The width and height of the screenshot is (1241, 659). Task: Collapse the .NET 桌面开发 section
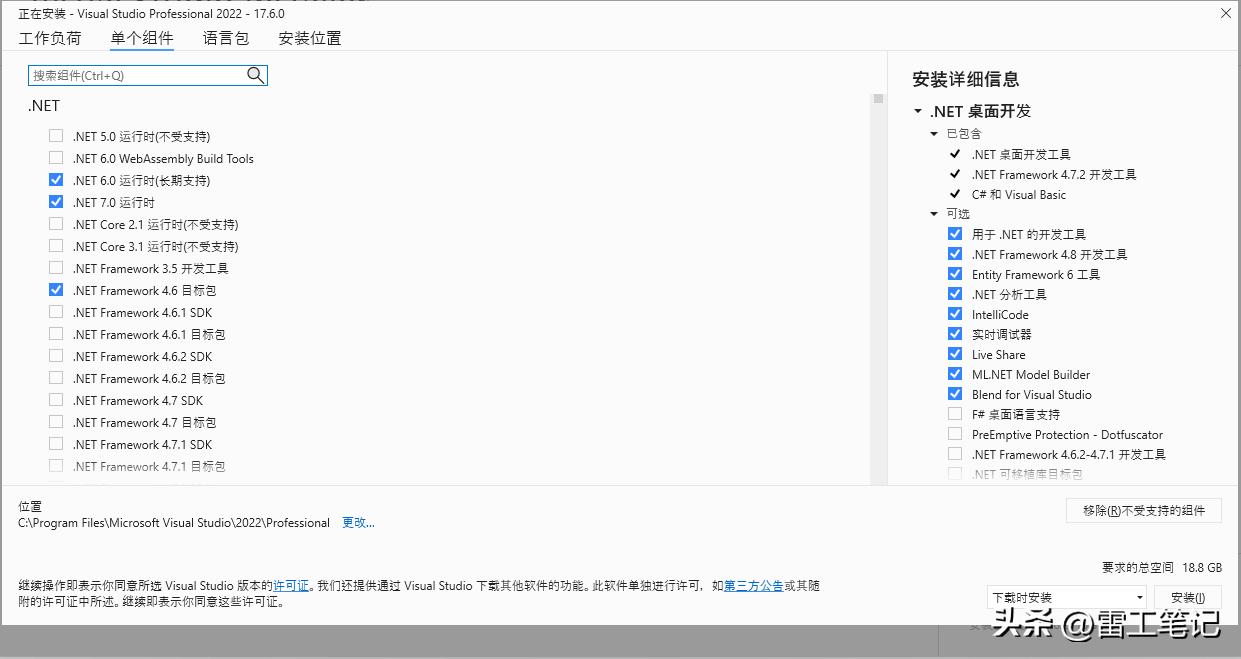pyautogui.click(x=917, y=111)
